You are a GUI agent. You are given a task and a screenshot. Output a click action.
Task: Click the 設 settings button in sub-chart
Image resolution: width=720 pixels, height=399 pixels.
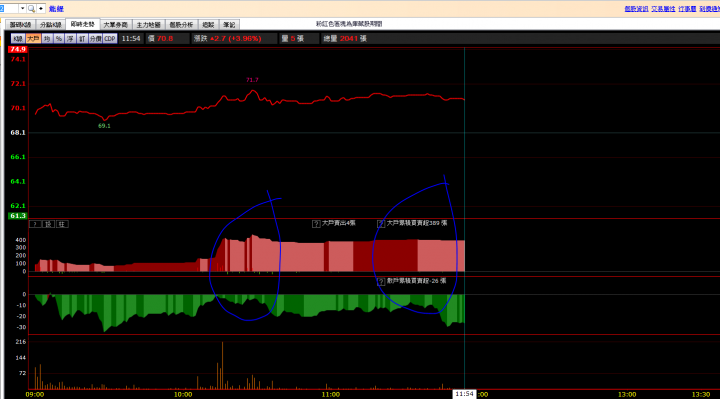click(48, 224)
